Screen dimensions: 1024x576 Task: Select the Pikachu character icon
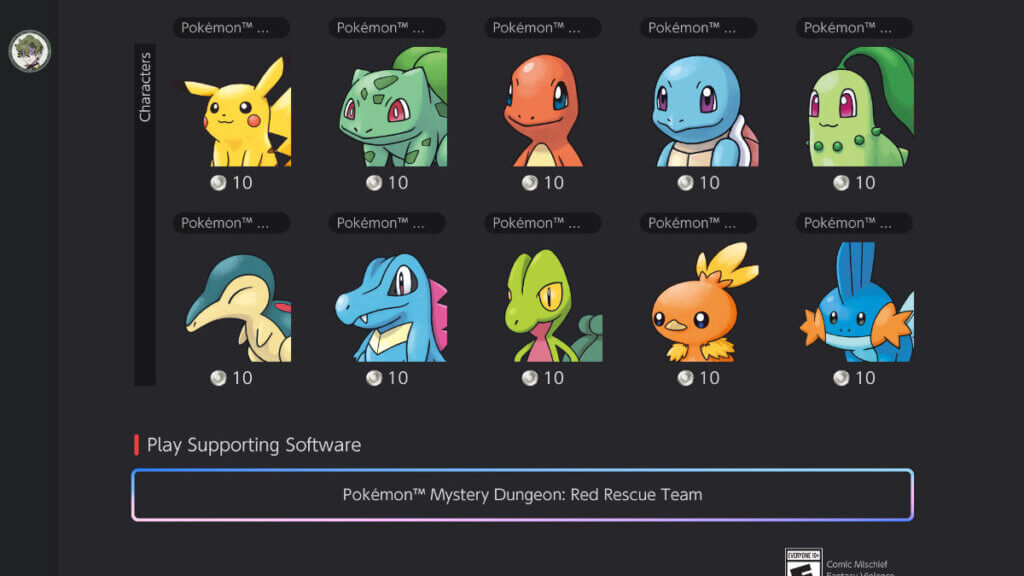point(232,107)
